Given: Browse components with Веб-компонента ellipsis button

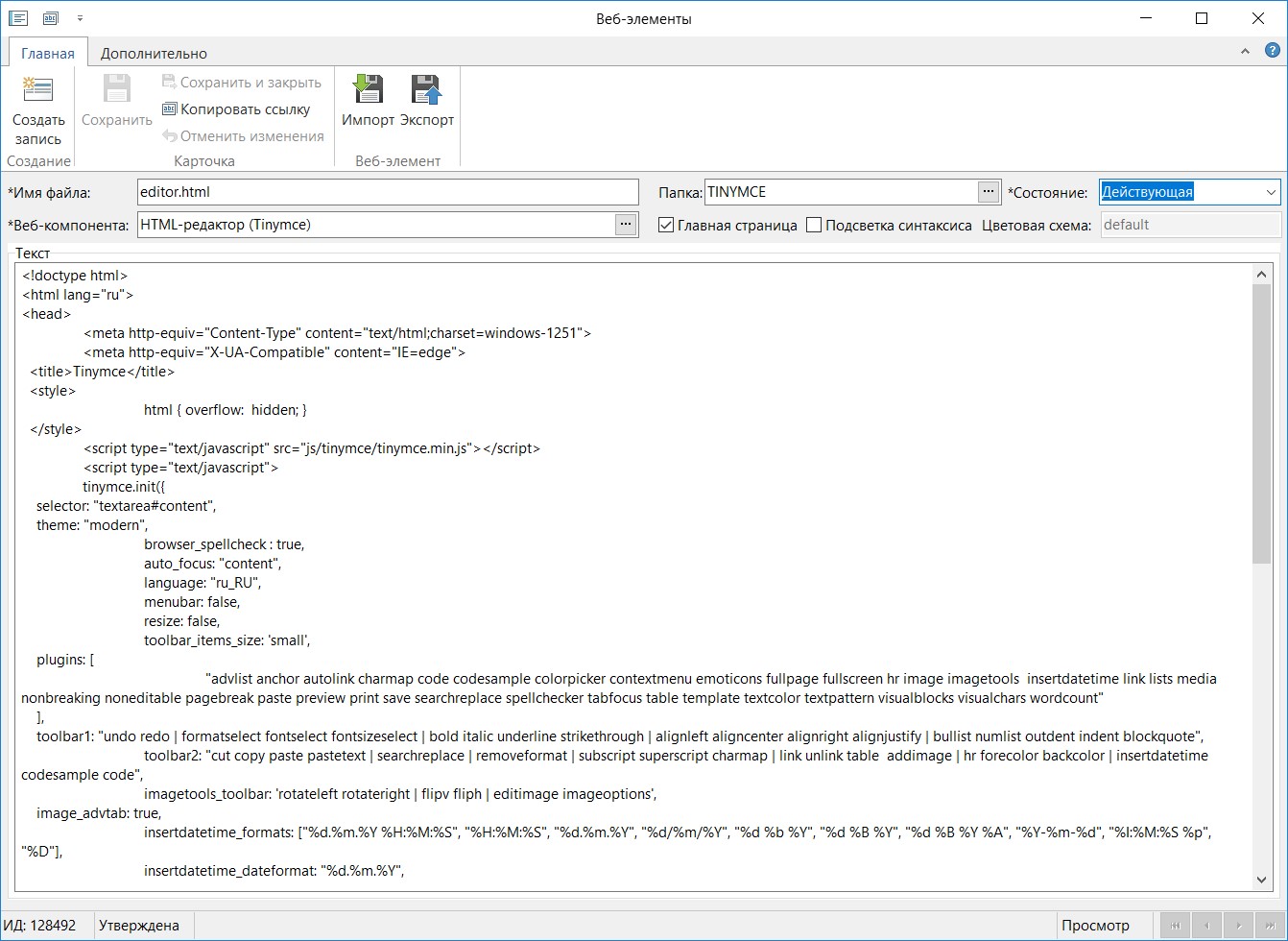Looking at the screenshot, I should pos(626,225).
